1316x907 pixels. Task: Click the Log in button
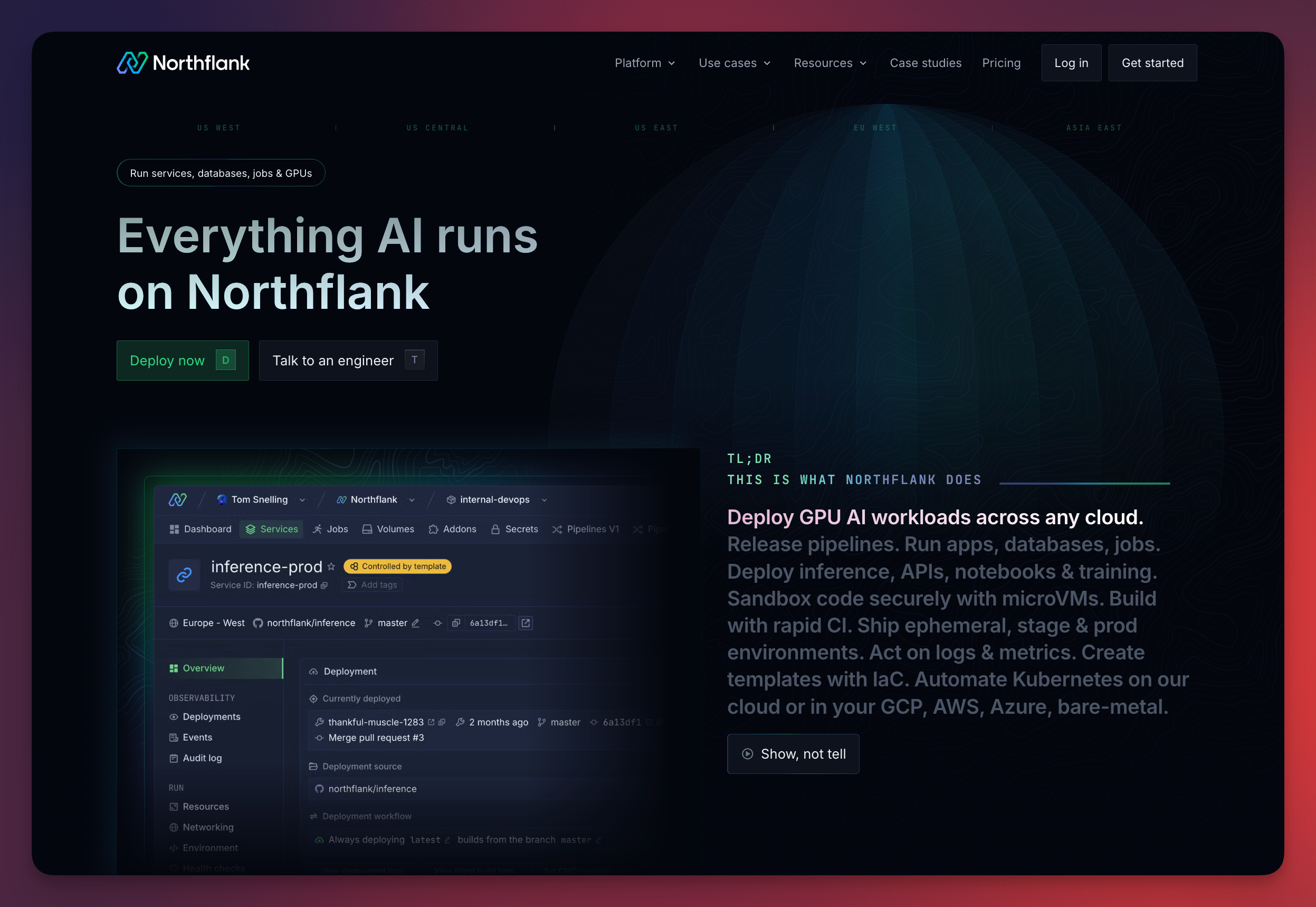1071,62
